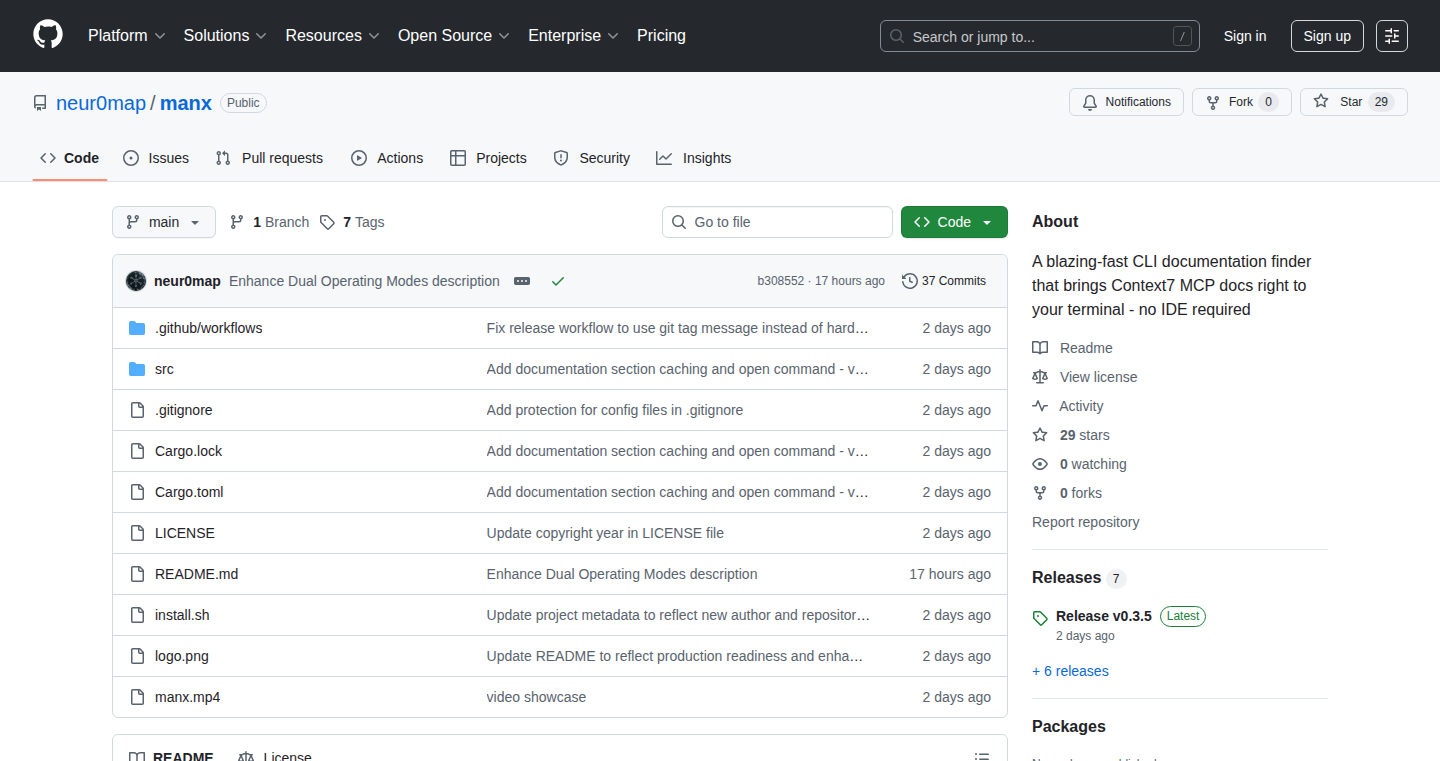Image resolution: width=1440 pixels, height=761 pixels.
Task: Open the Enterprise dropdown
Action: point(573,35)
